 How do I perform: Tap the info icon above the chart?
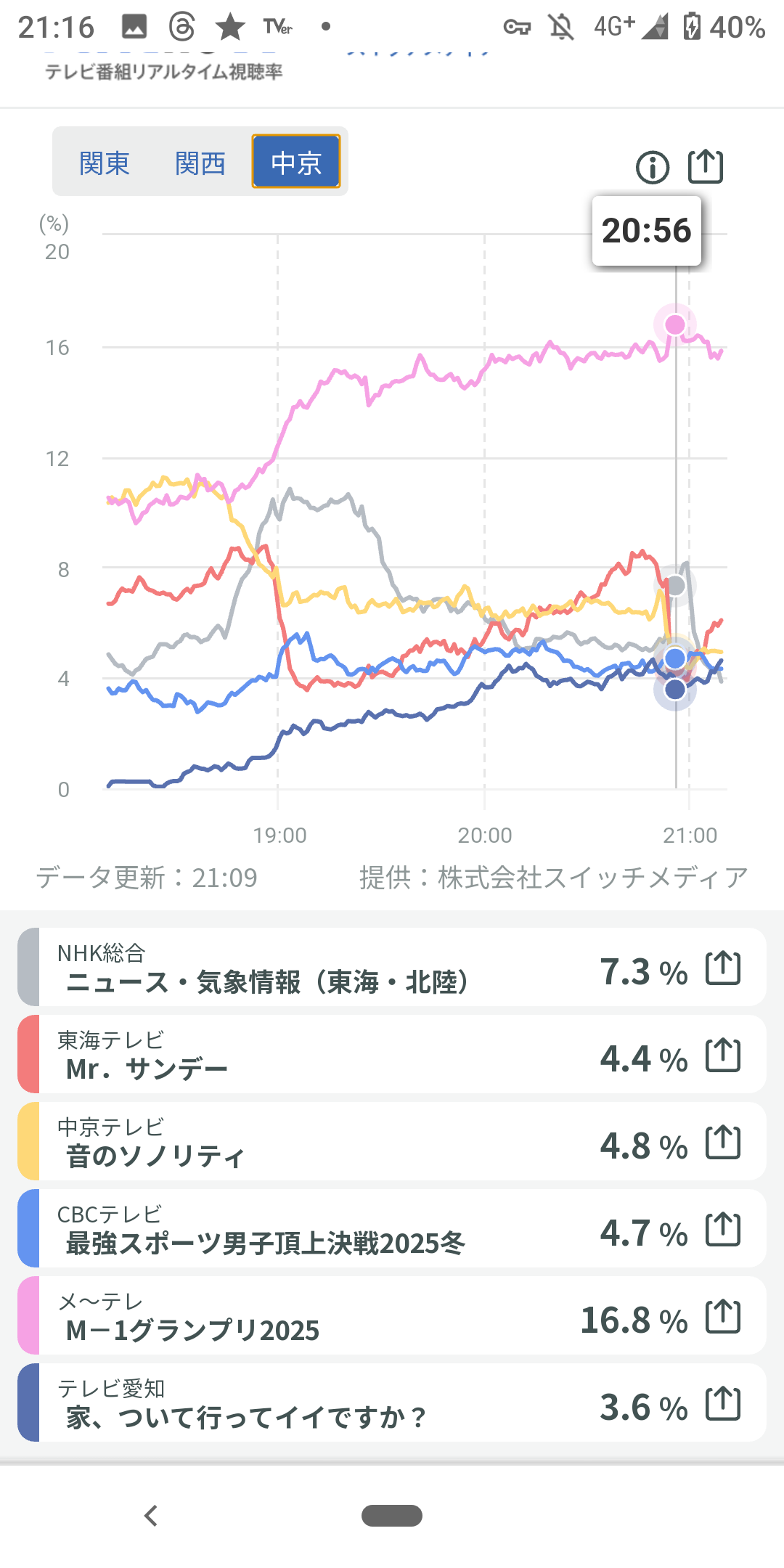point(652,168)
